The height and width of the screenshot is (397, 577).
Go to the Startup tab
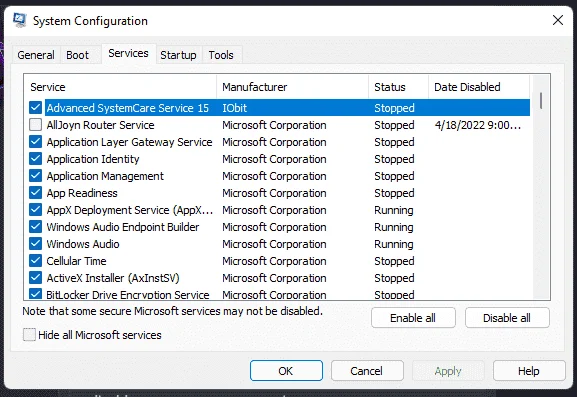point(178,55)
